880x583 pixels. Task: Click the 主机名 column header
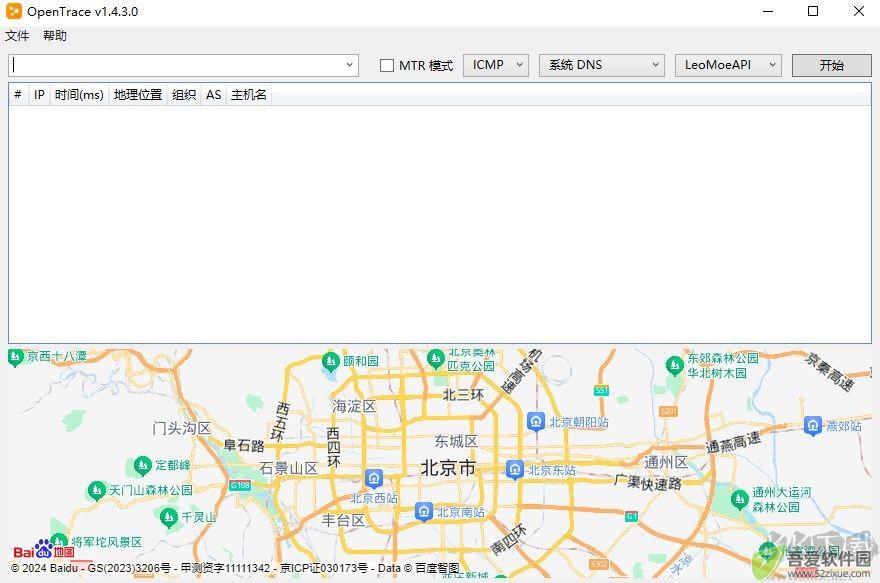249,95
